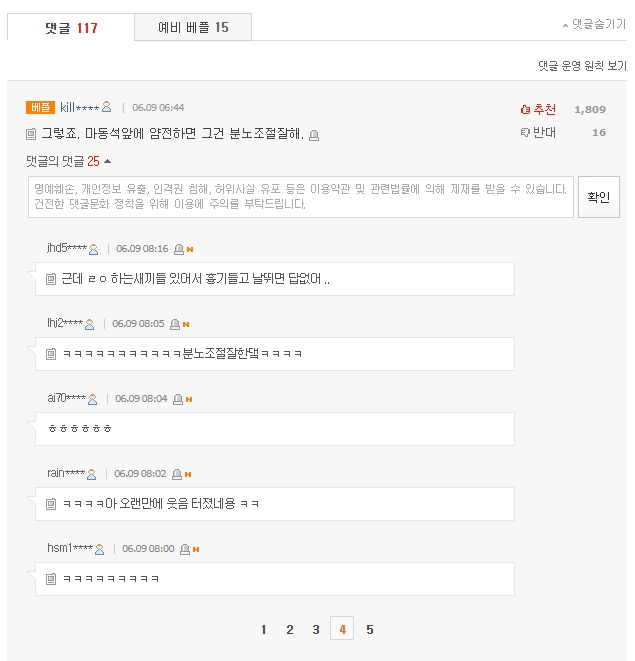This screenshot has height=661, width=635.
Task: Collapse the 댓글의 댓글 25 replies list
Action: (68, 161)
